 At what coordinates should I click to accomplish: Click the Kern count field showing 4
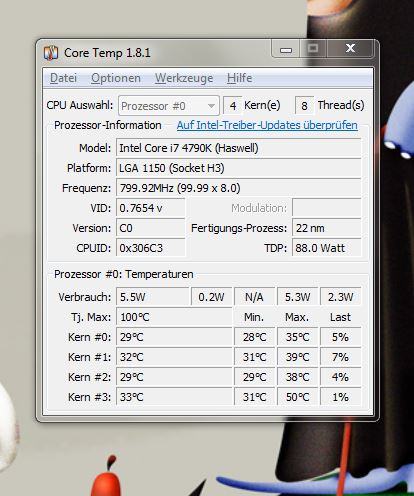point(232,106)
